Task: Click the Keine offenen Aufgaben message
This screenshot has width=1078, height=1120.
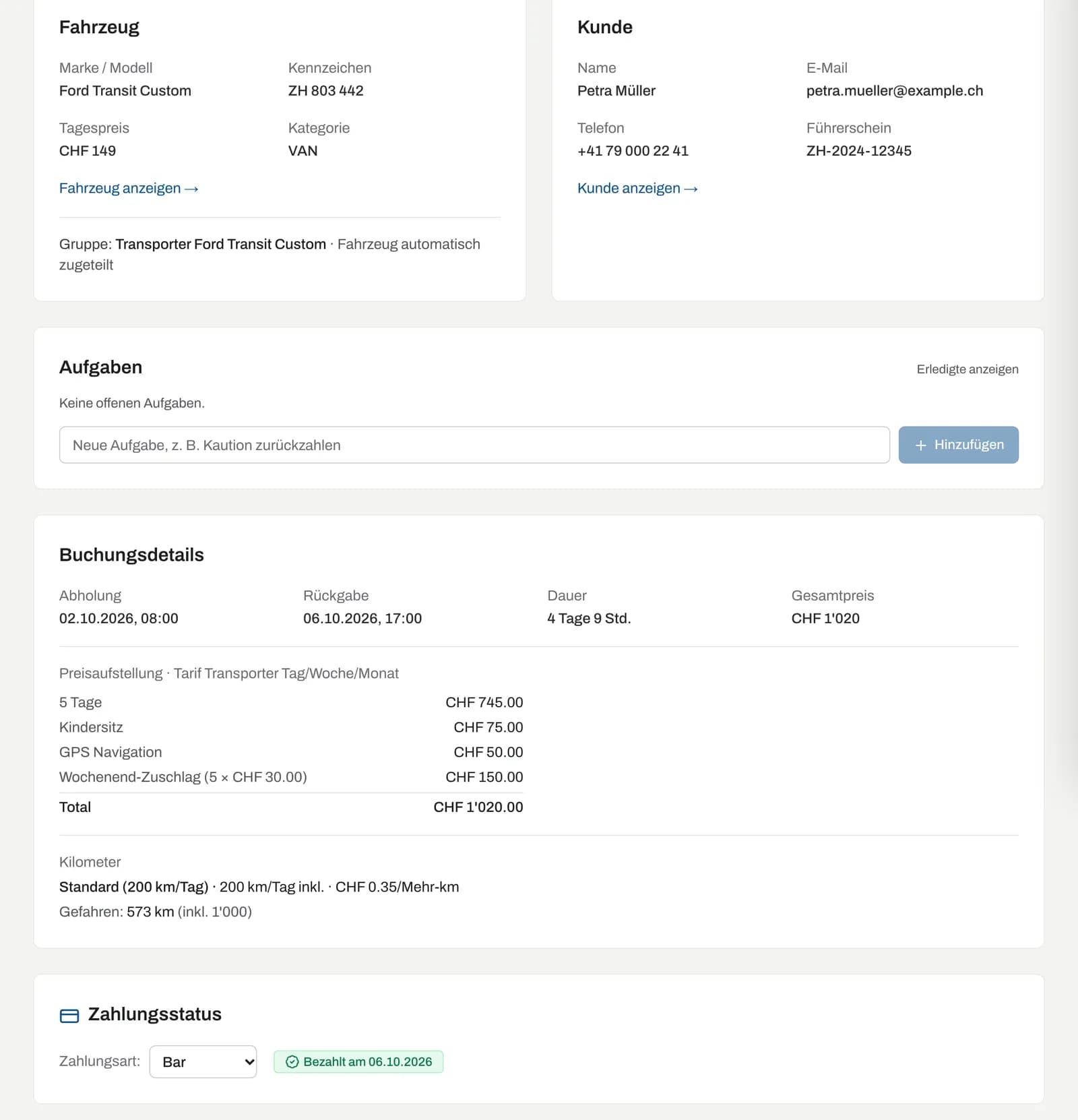Action: [x=132, y=404]
